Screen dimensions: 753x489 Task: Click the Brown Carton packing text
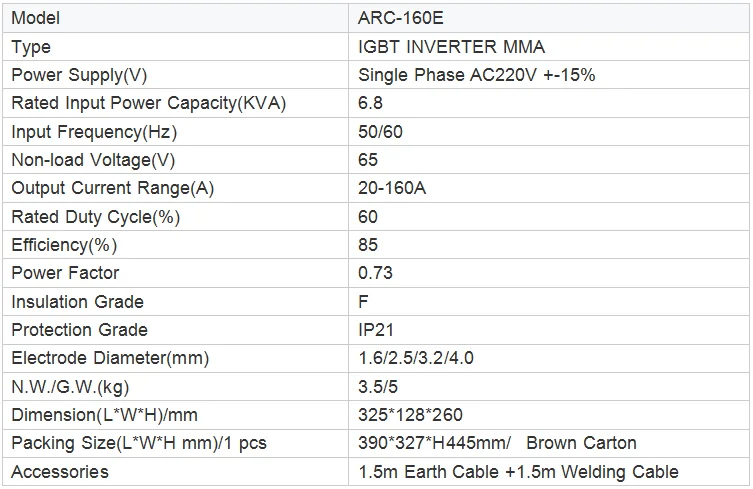click(x=581, y=443)
